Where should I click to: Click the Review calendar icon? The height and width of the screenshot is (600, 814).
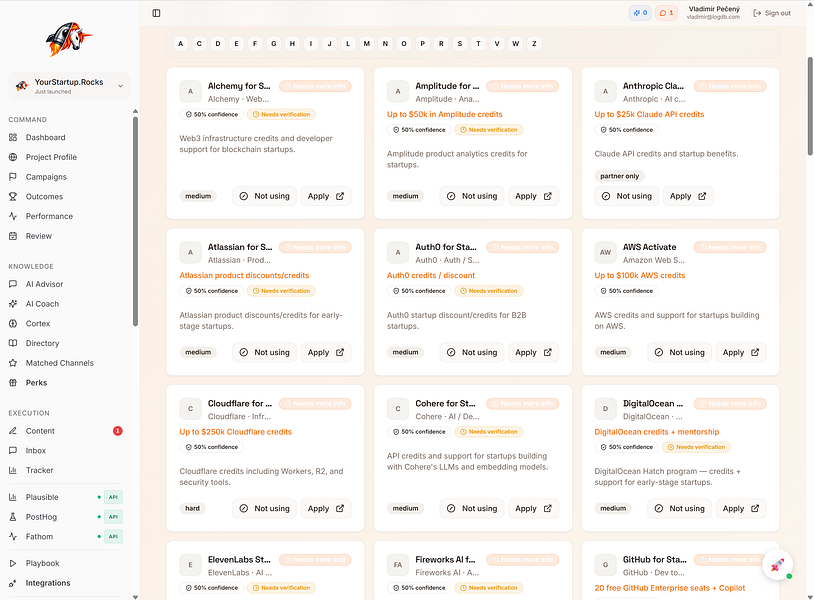13,236
